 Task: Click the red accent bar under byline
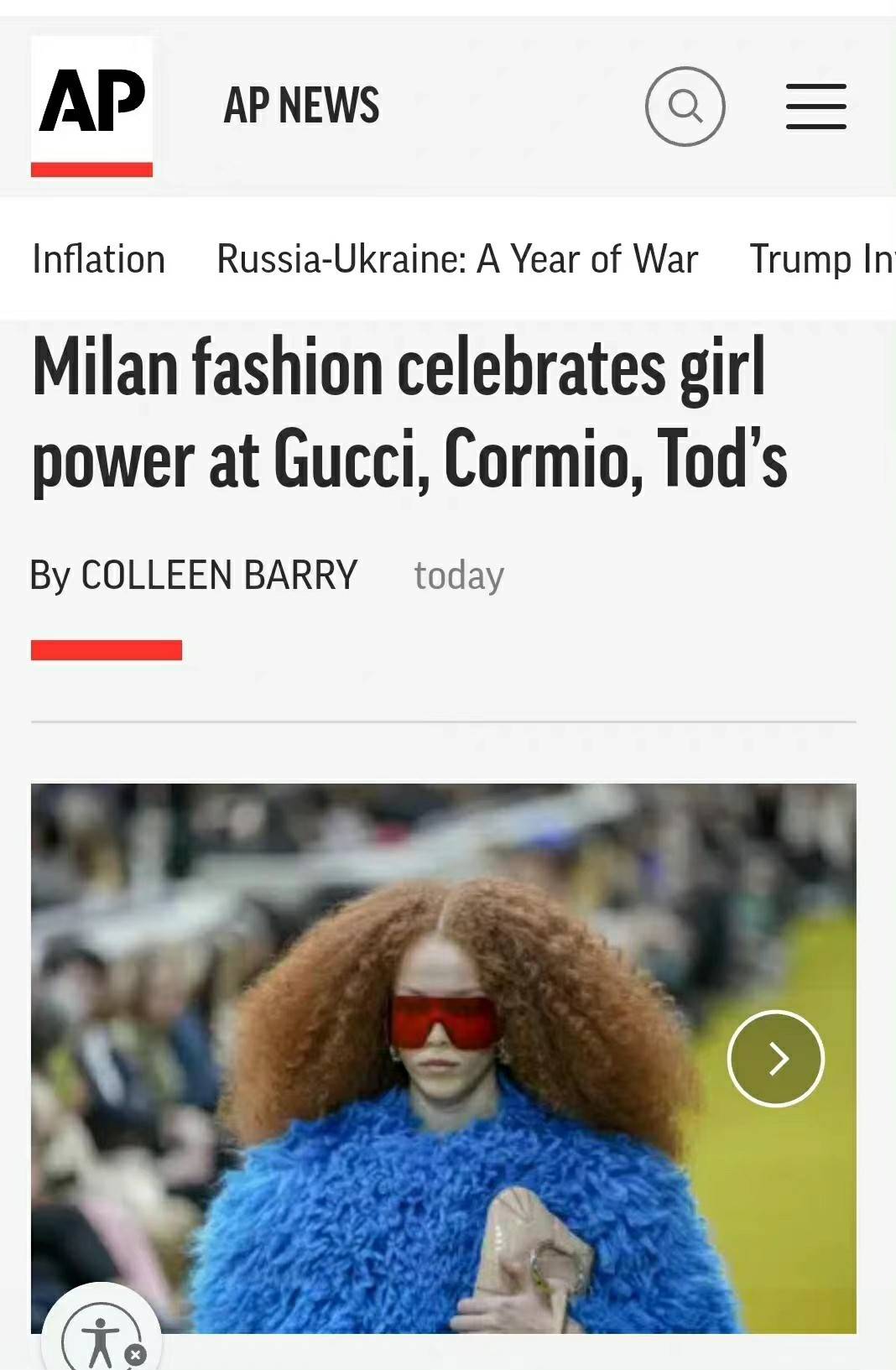(107, 650)
